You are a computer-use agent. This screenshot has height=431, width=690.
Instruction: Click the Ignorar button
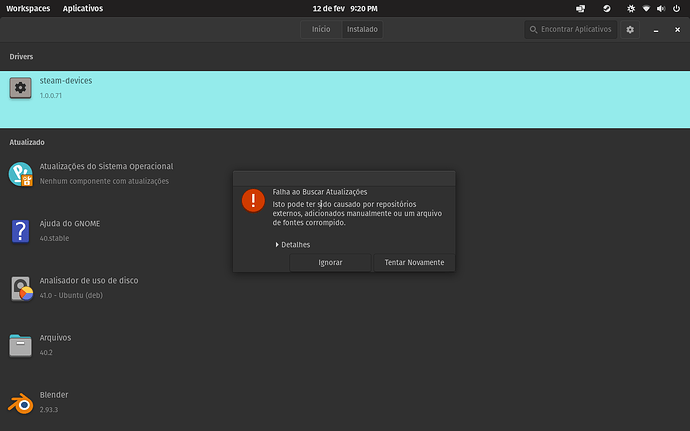(330, 262)
